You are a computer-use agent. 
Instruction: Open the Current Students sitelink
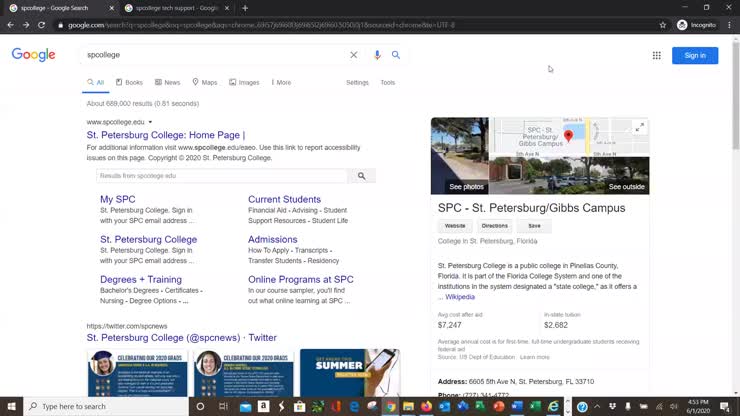coord(284,199)
